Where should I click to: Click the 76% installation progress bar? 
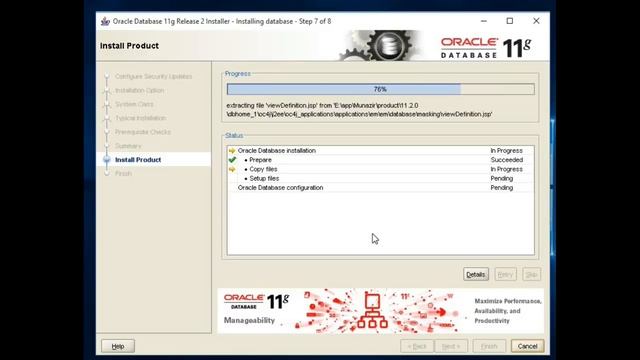click(x=380, y=89)
